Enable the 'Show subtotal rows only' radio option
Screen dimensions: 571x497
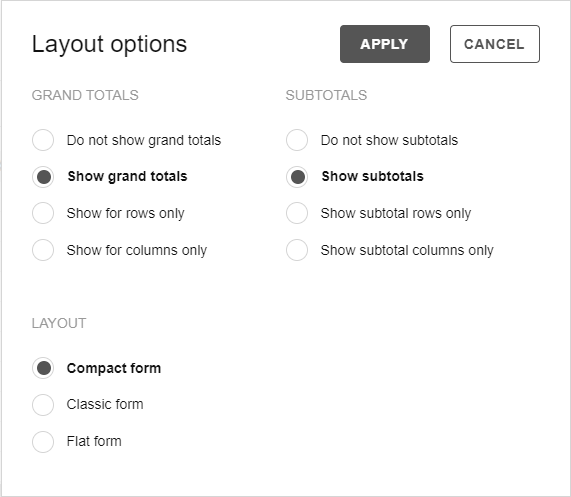(297, 213)
